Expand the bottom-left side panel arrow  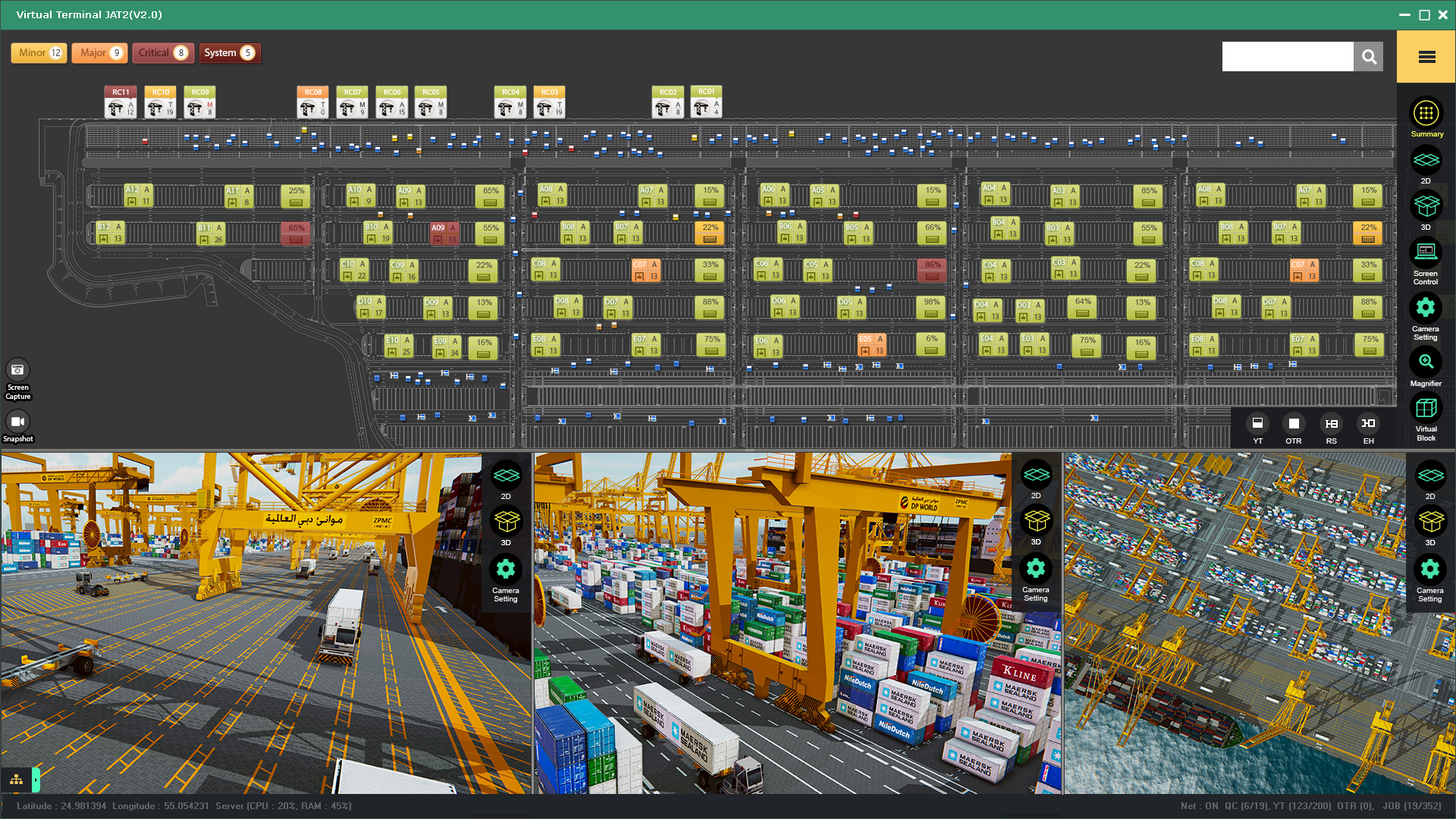(36, 780)
